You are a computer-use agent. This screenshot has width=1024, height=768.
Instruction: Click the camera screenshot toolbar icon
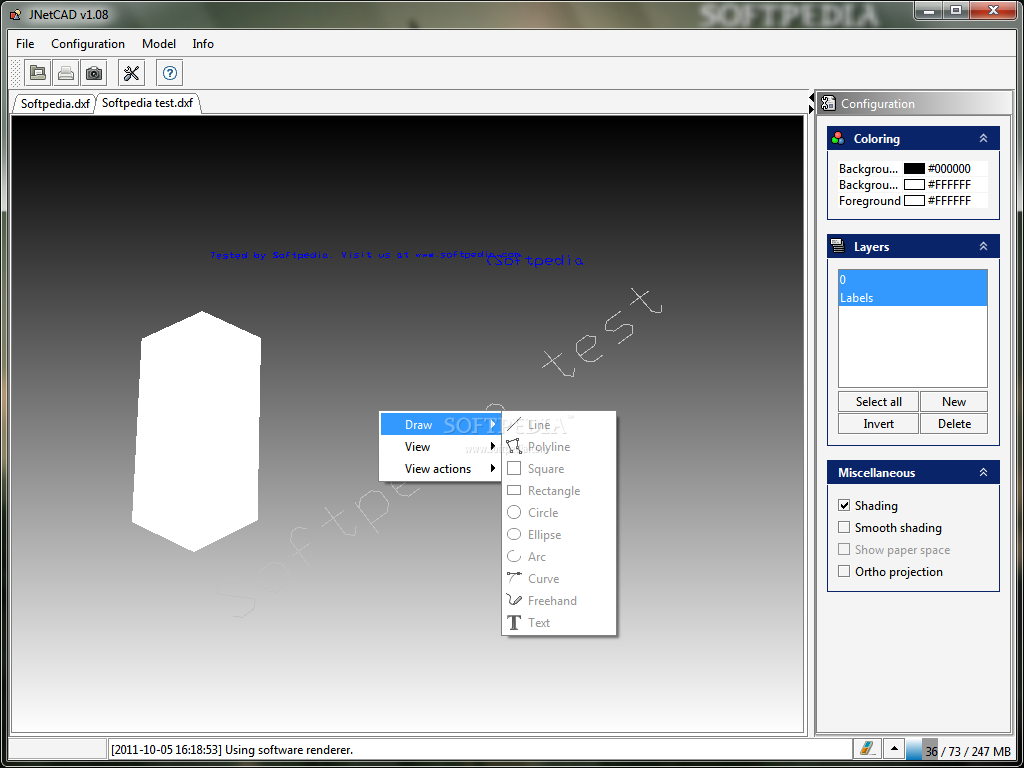click(94, 72)
